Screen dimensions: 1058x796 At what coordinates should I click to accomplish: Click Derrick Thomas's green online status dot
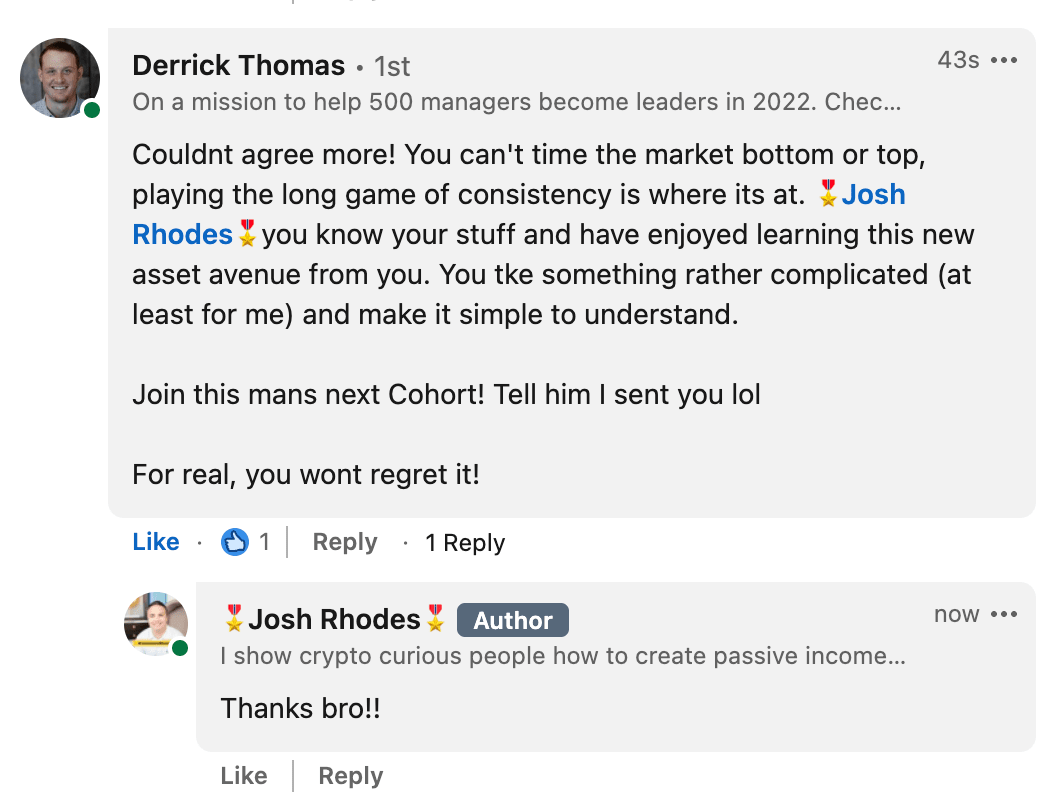[x=92, y=110]
